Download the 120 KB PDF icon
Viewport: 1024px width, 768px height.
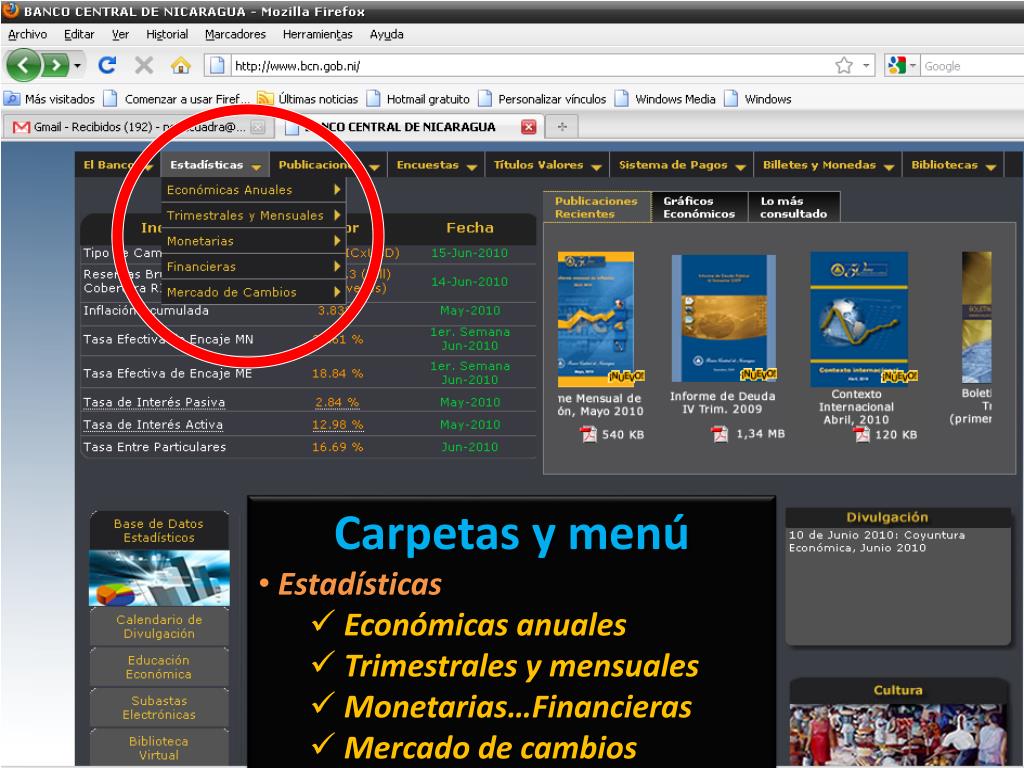click(862, 434)
